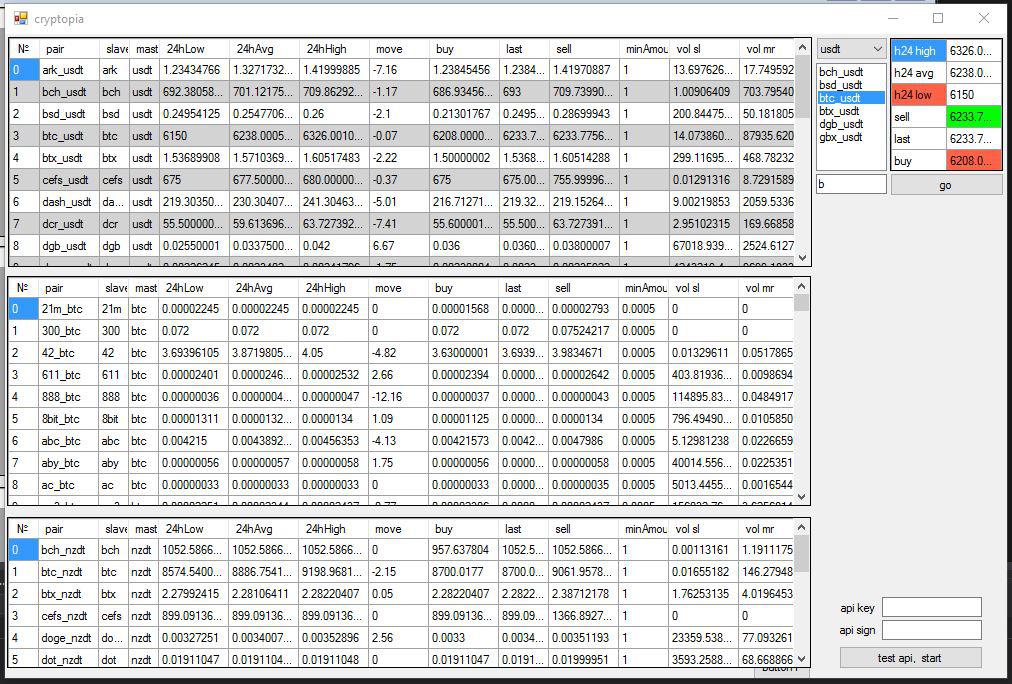Select the cefs_usdt pair cell

click(x=69, y=180)
